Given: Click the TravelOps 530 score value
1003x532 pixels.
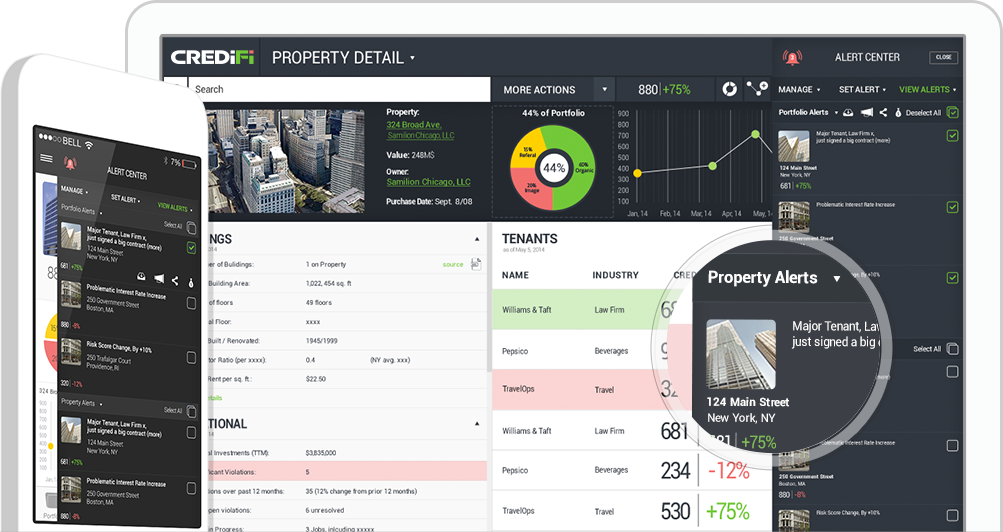Looking at the screenshot, I should [x=675, y=511].
